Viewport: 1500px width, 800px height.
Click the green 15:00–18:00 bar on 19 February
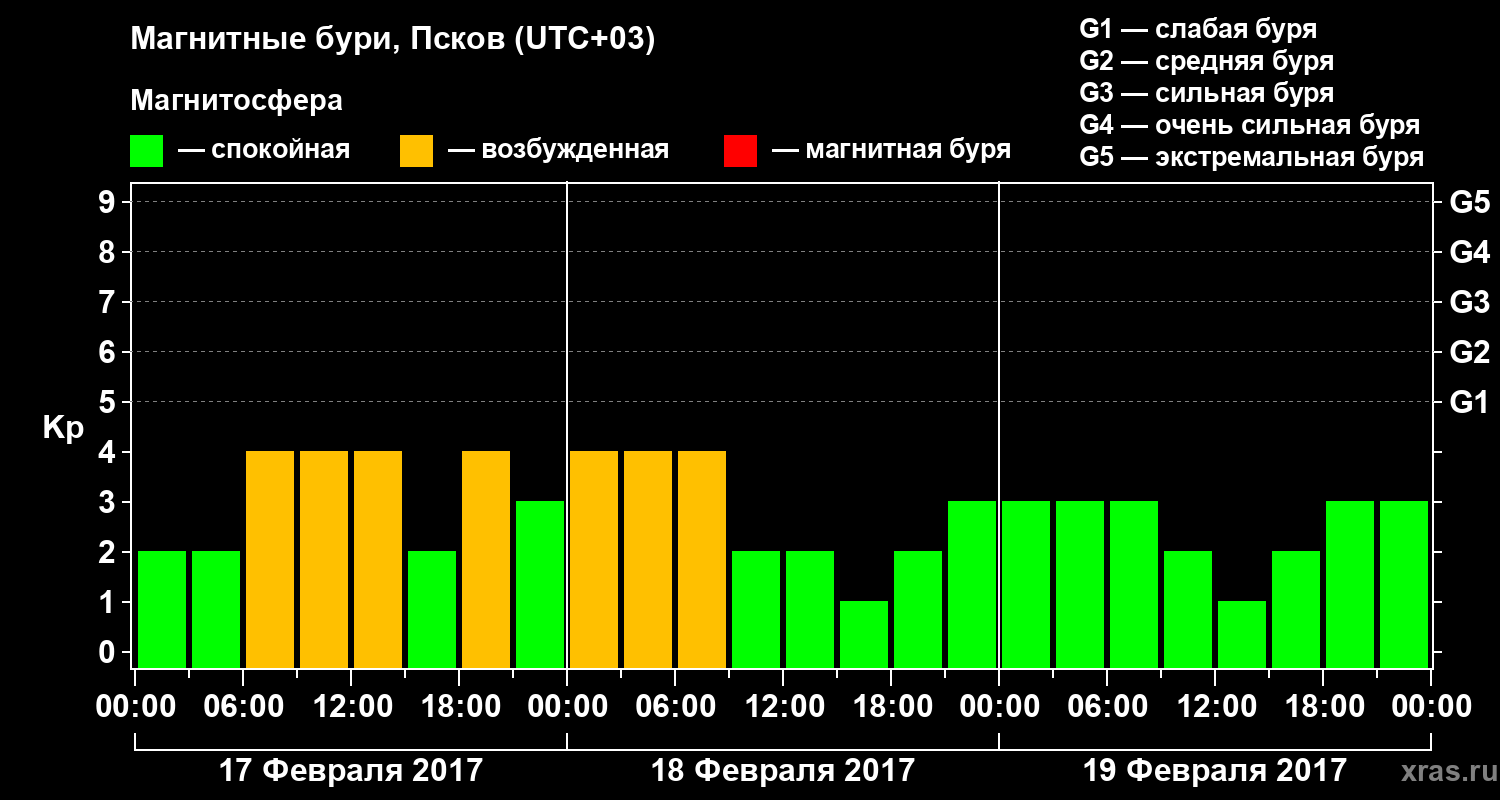click(1296, 609)
